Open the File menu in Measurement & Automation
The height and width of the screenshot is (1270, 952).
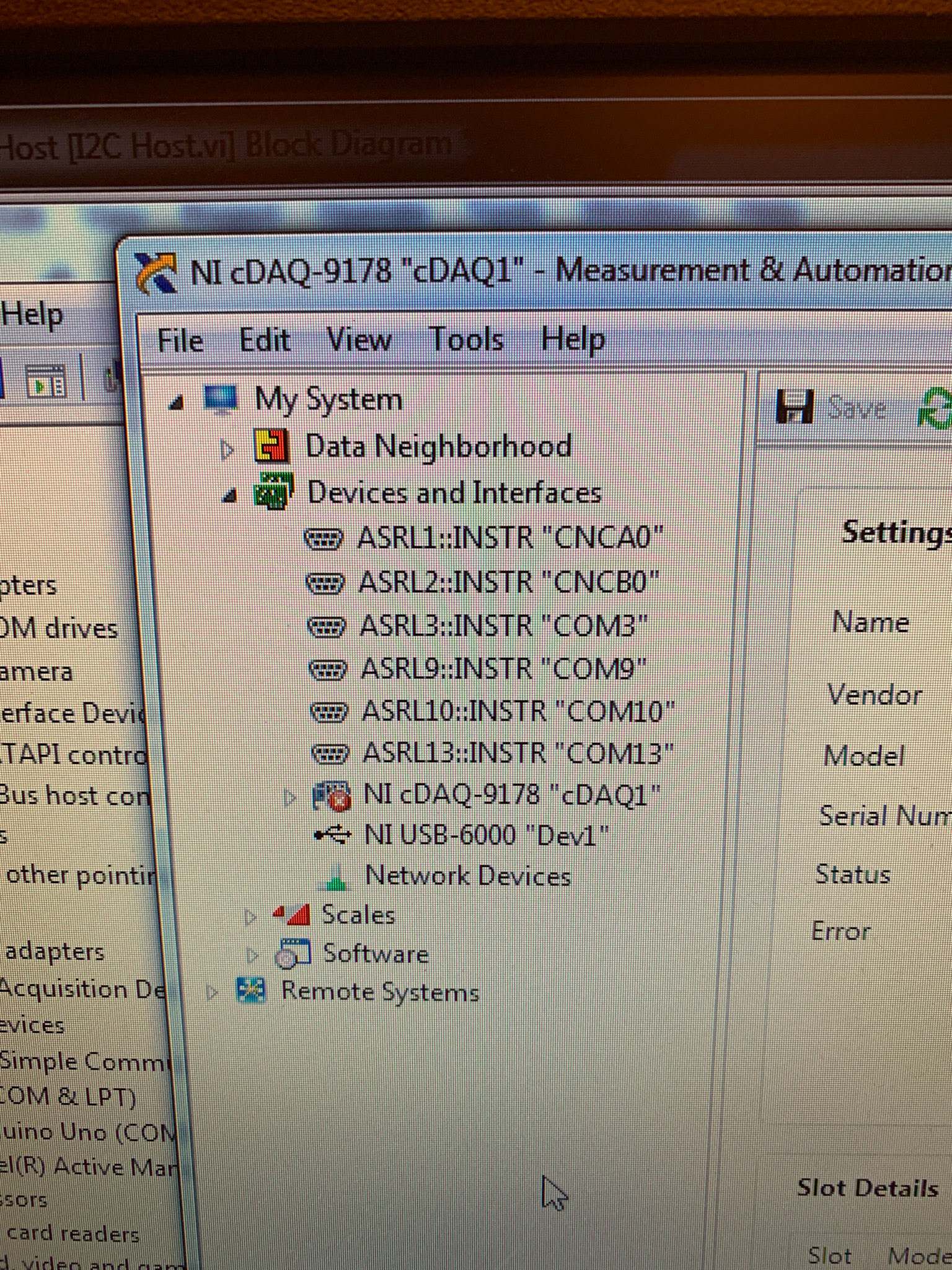point(180,340)
